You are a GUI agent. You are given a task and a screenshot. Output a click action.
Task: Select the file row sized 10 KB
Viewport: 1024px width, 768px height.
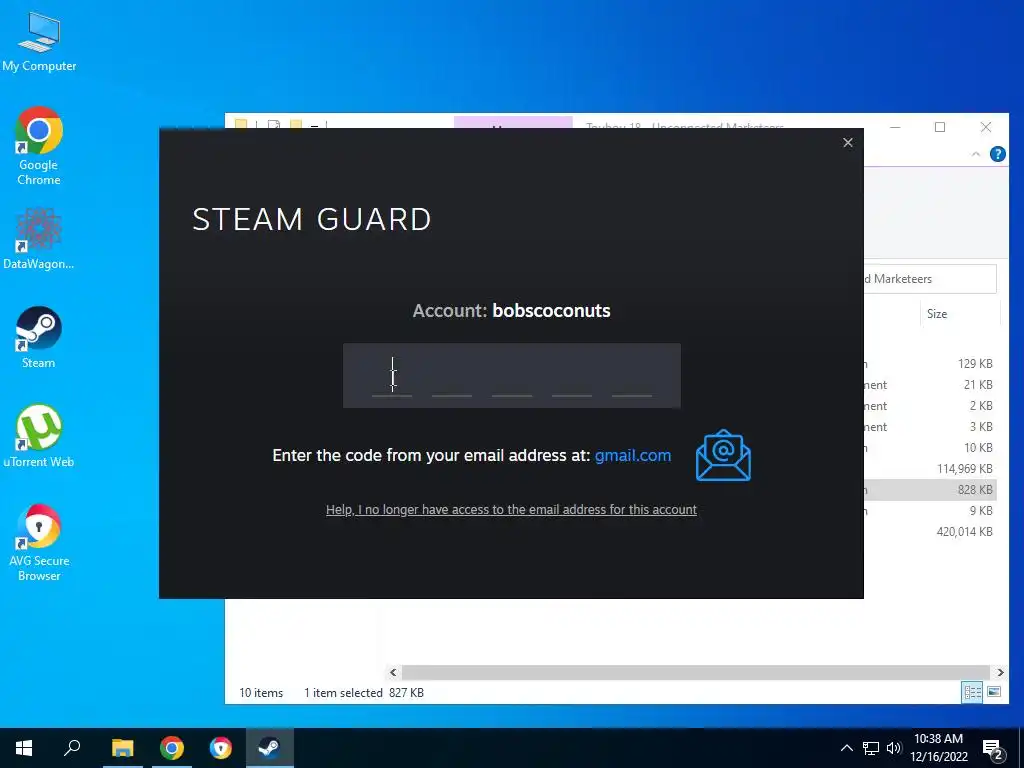pyautogui.click(x=932, y=447)
